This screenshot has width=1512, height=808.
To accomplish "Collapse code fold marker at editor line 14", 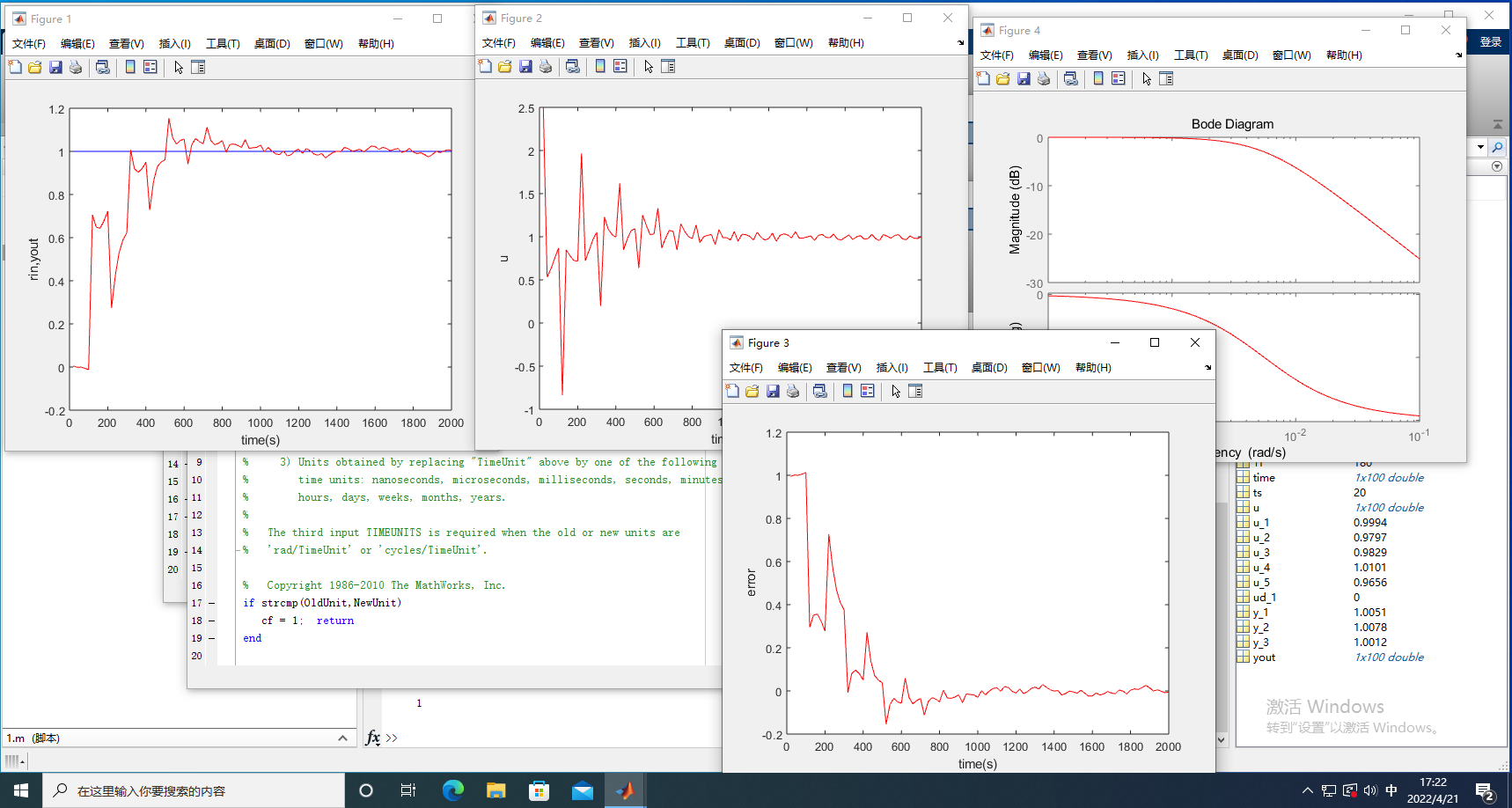I will (239, 550).
